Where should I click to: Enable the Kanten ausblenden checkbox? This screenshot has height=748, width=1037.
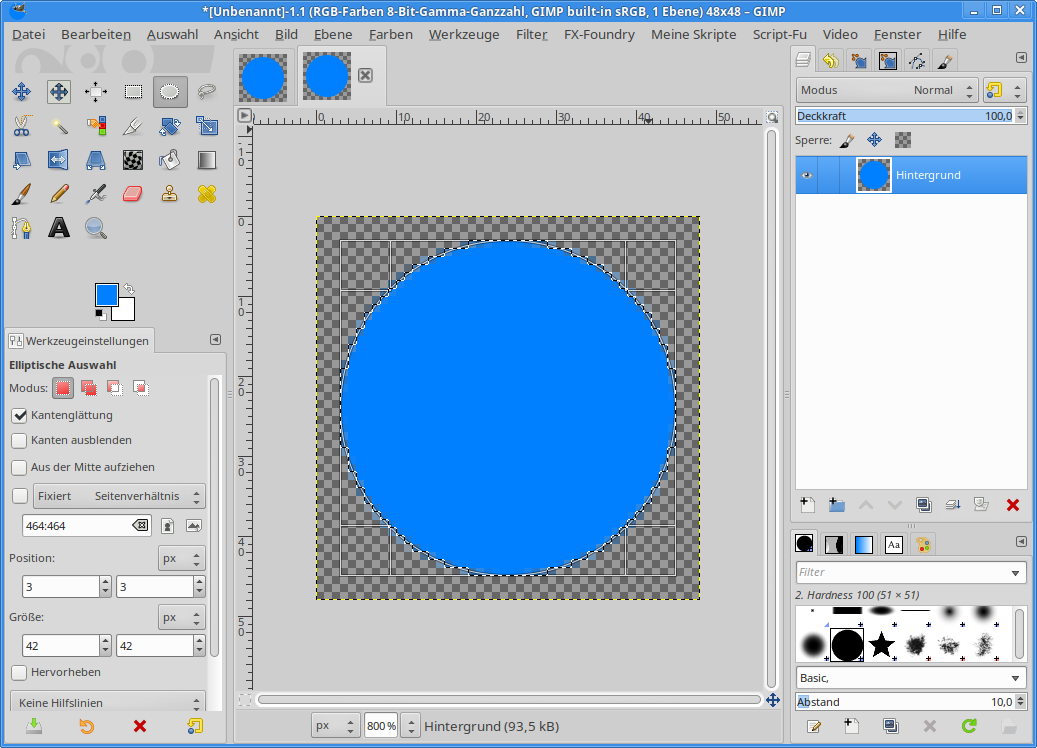pos(19,440)
